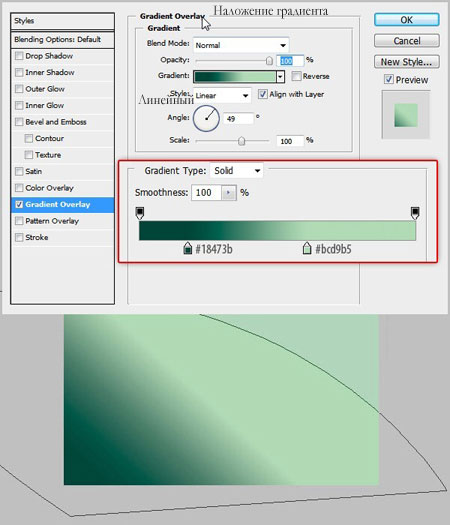Click the green gradient rectangle on canvas
Image resolution: width=450 pixels, height=525 pixels.
[x=221, y=399]
